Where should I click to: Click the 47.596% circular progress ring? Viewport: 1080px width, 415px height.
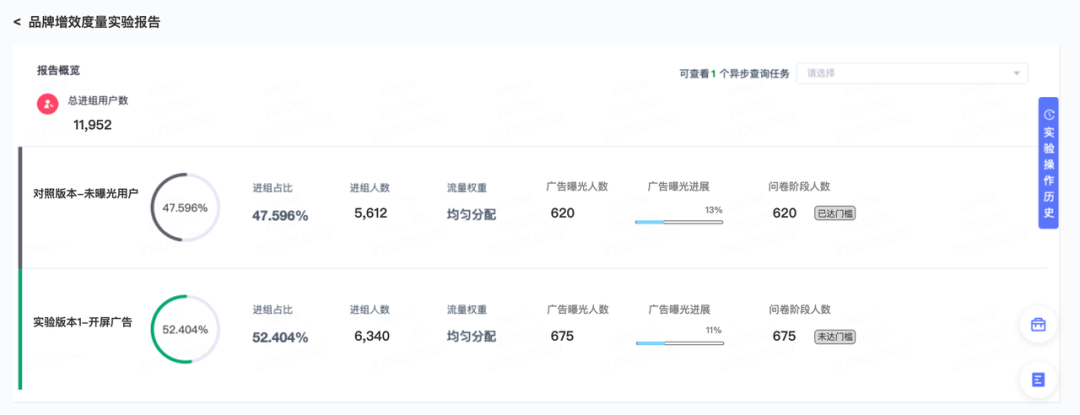pos(185,208)
